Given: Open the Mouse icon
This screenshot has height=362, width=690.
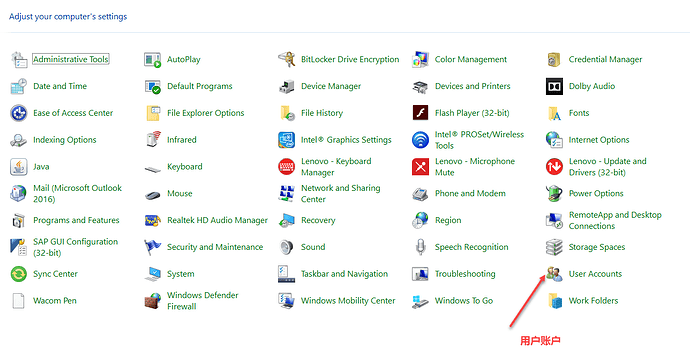Looking at the screenshot, I should coord(153,195).
